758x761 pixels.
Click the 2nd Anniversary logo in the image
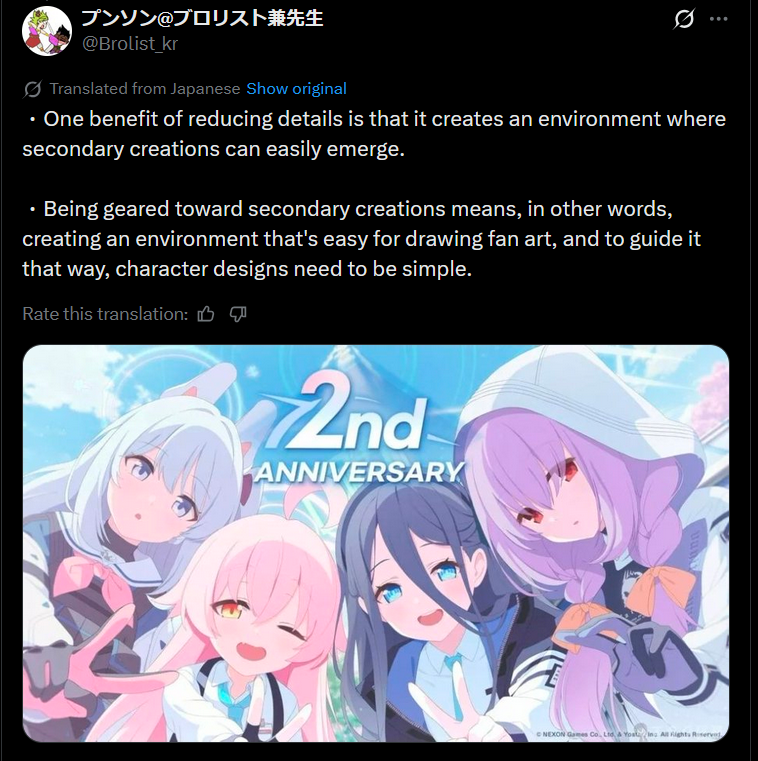359,432
